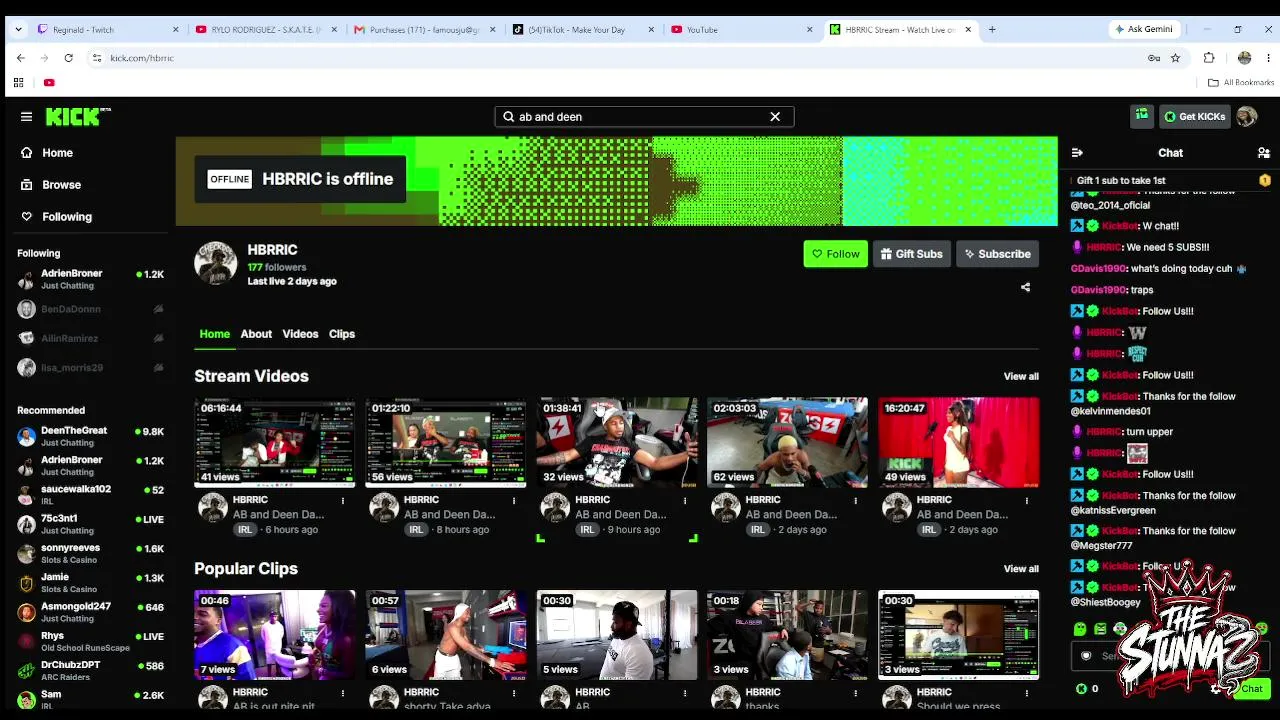The image size is (1280, 720).
Task: Open the Chrome tab search dropdown
Action: (x=18, y=30)
